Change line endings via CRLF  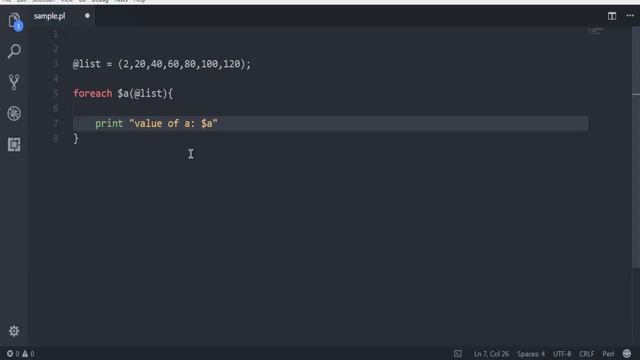coord(587,354)
